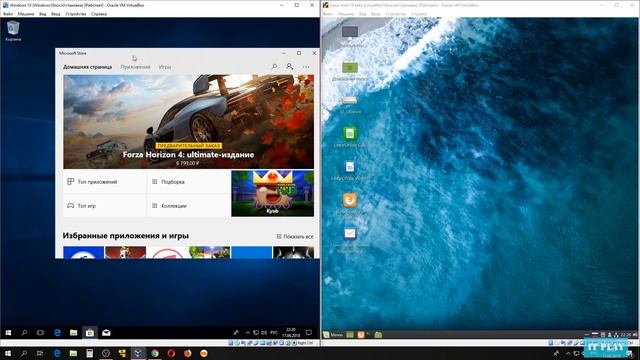Open File Explorer from host taskbar

coord(73,353)
